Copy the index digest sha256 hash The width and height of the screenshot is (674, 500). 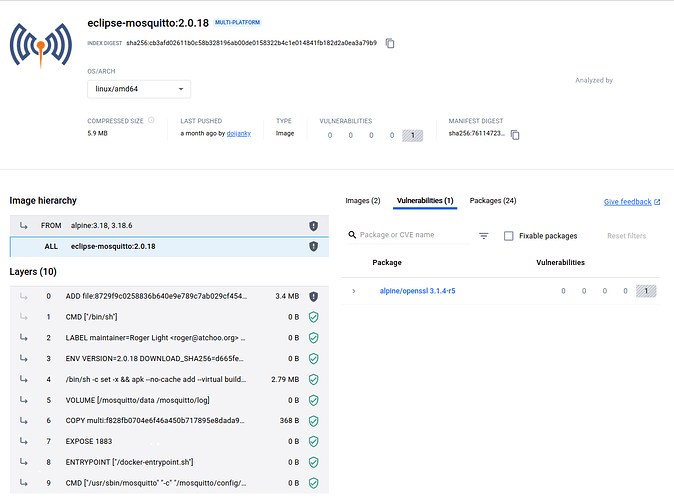[x=390, y=43]
